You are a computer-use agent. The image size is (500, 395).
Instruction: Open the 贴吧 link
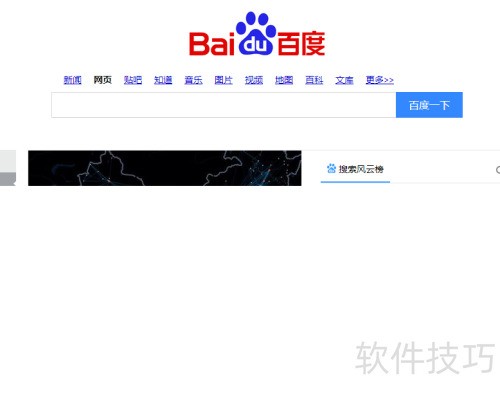pyautogui.click(x=133, y=80)
